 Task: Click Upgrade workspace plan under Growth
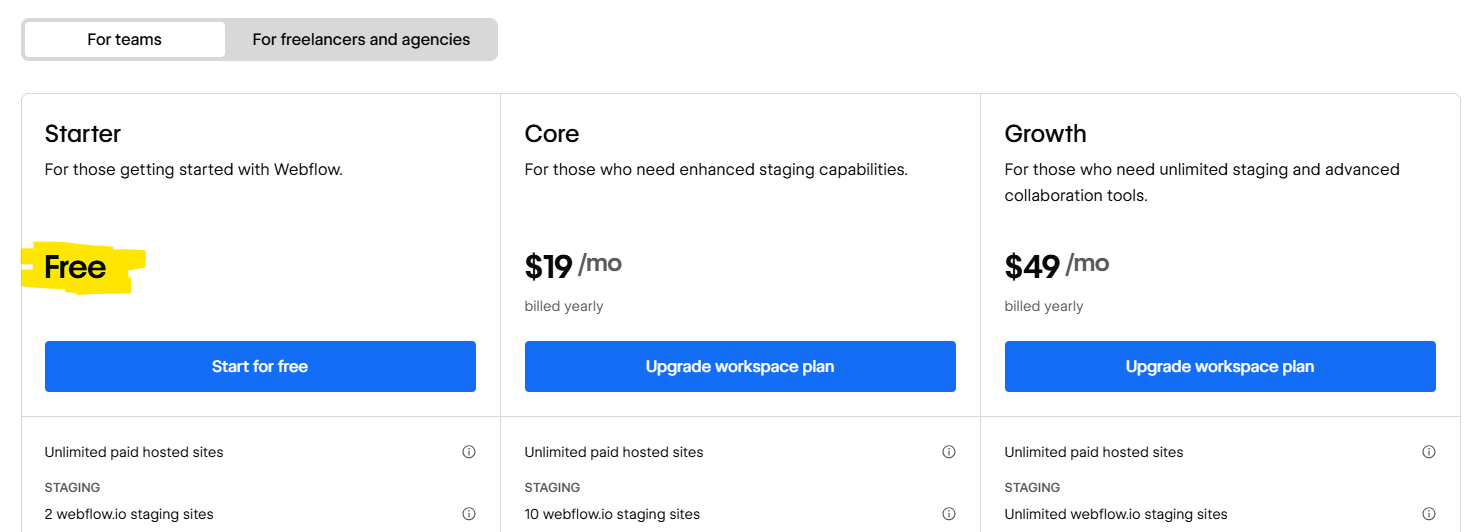tap(1220, 366)
